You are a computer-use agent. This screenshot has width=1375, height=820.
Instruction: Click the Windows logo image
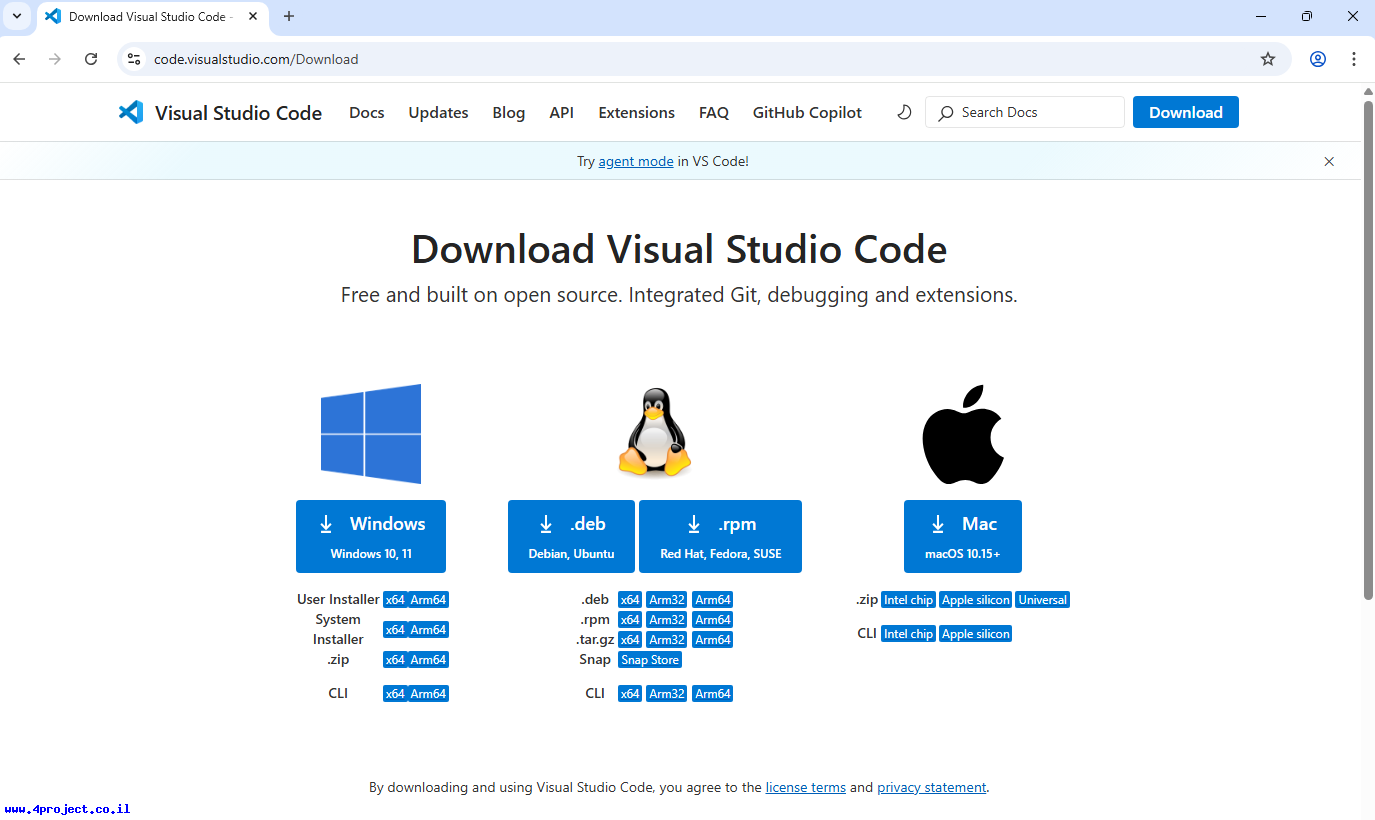click(371, 434)
